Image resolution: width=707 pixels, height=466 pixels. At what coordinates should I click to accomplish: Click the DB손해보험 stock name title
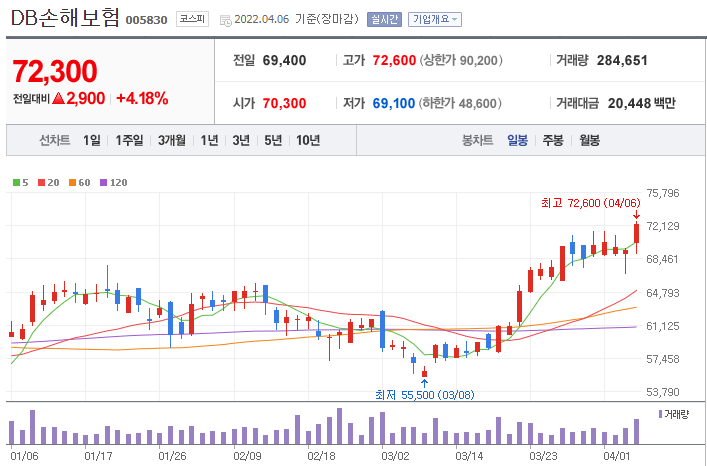point(65,18)
